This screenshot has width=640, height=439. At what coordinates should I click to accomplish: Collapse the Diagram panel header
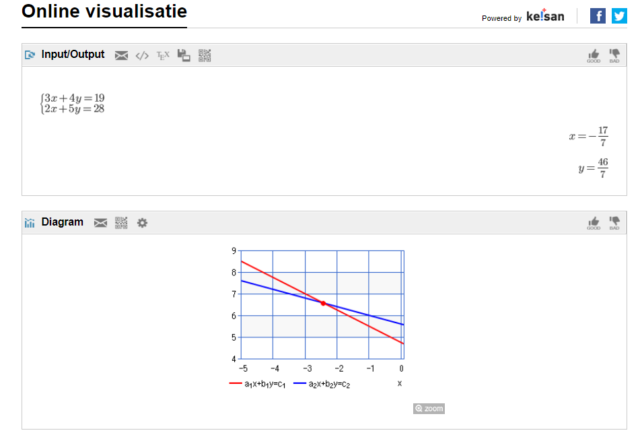62,222
